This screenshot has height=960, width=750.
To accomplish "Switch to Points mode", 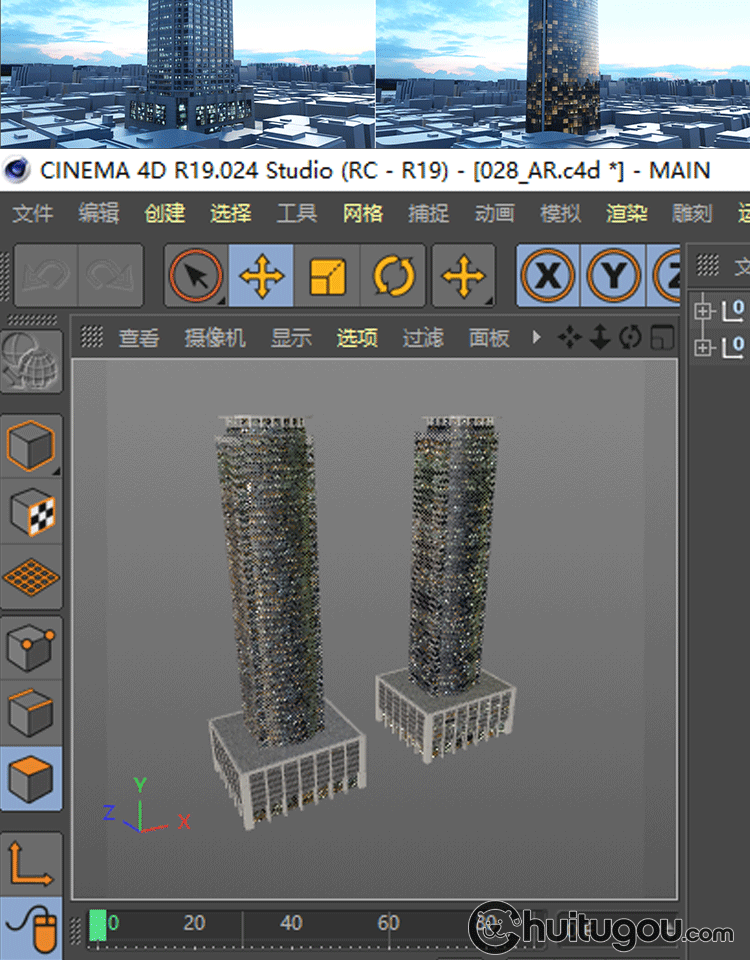I will [x=32, y=648].
